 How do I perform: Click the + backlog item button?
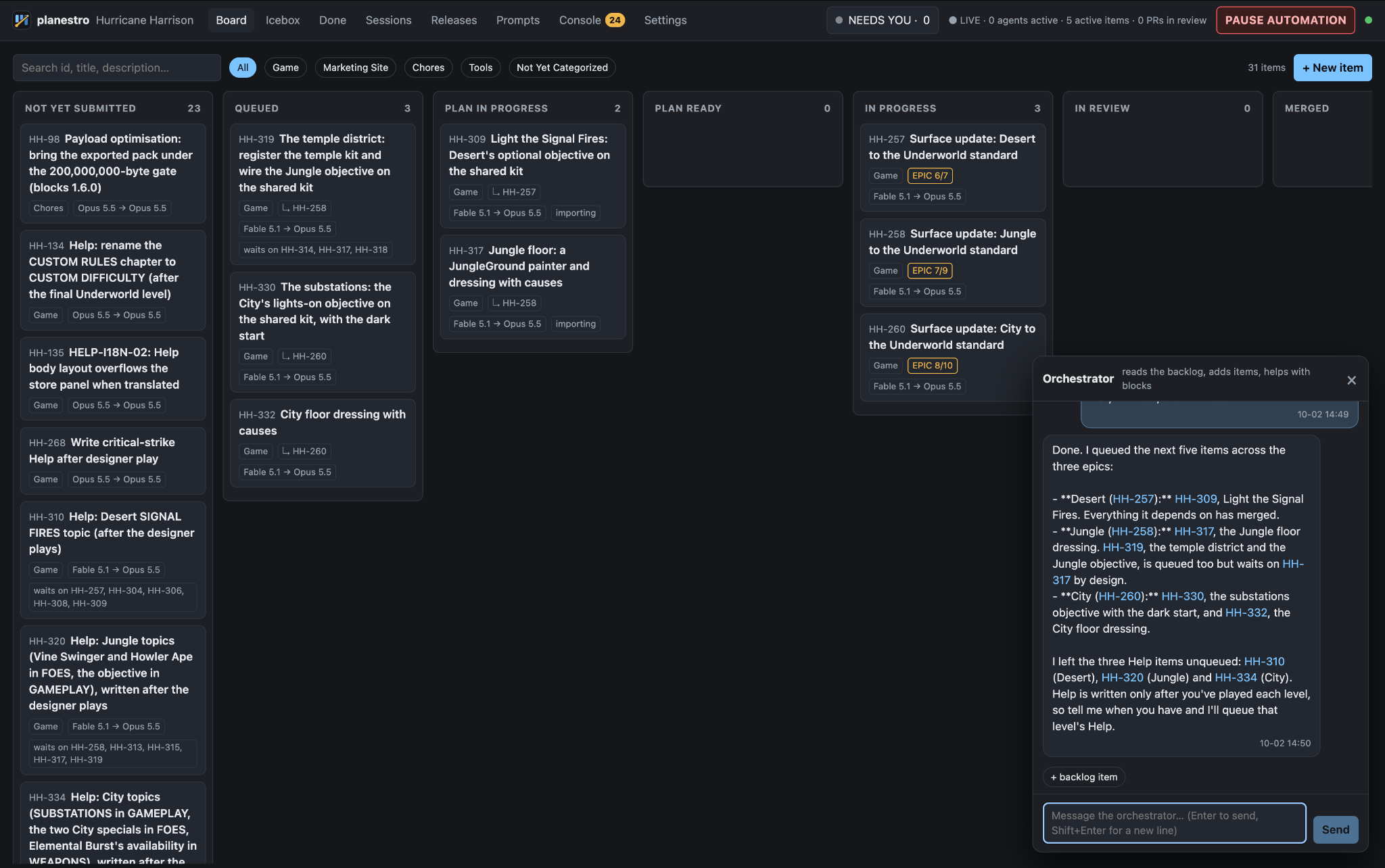pos(1084,777)
